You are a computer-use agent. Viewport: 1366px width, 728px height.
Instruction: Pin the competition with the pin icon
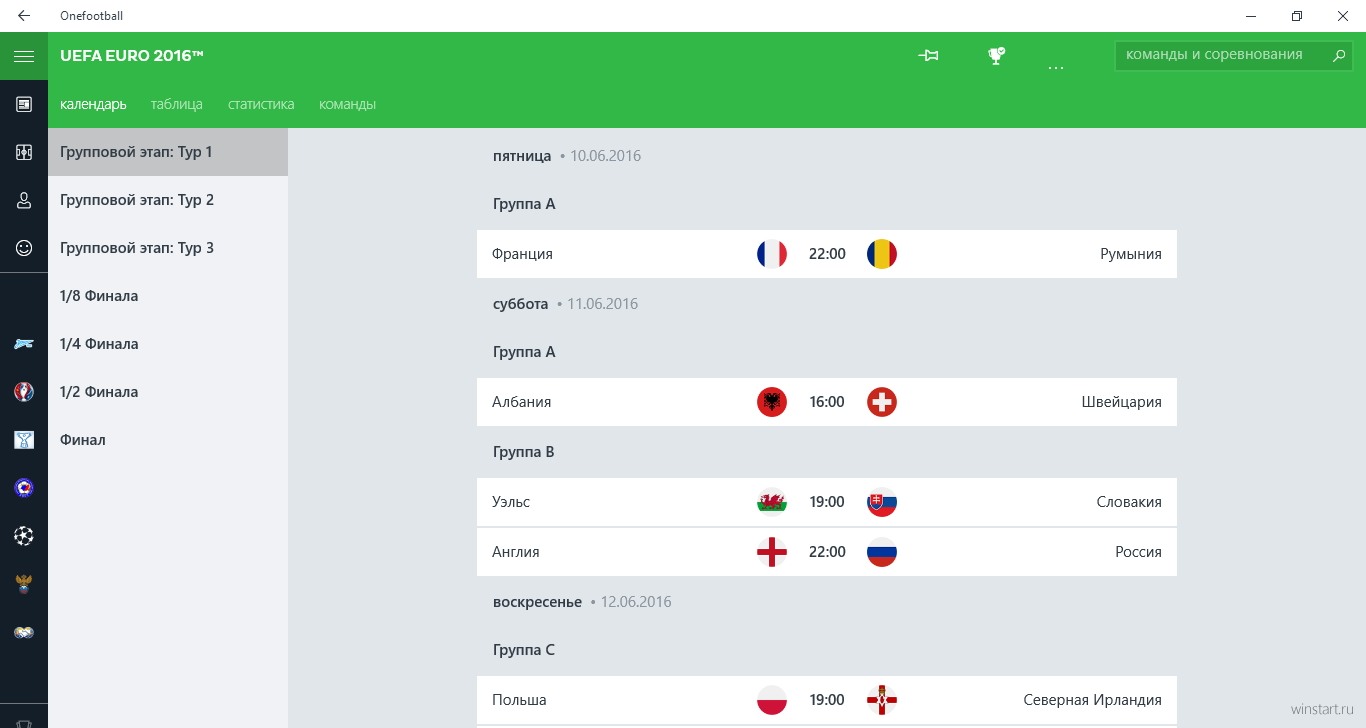[929, 56]
